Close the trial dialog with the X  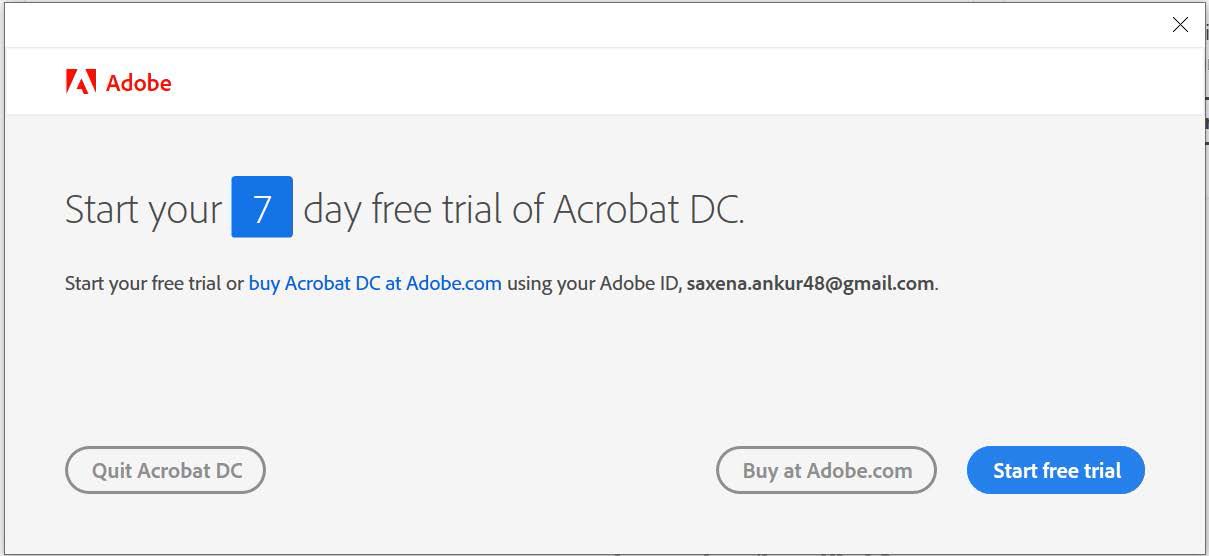(1180, 25)
